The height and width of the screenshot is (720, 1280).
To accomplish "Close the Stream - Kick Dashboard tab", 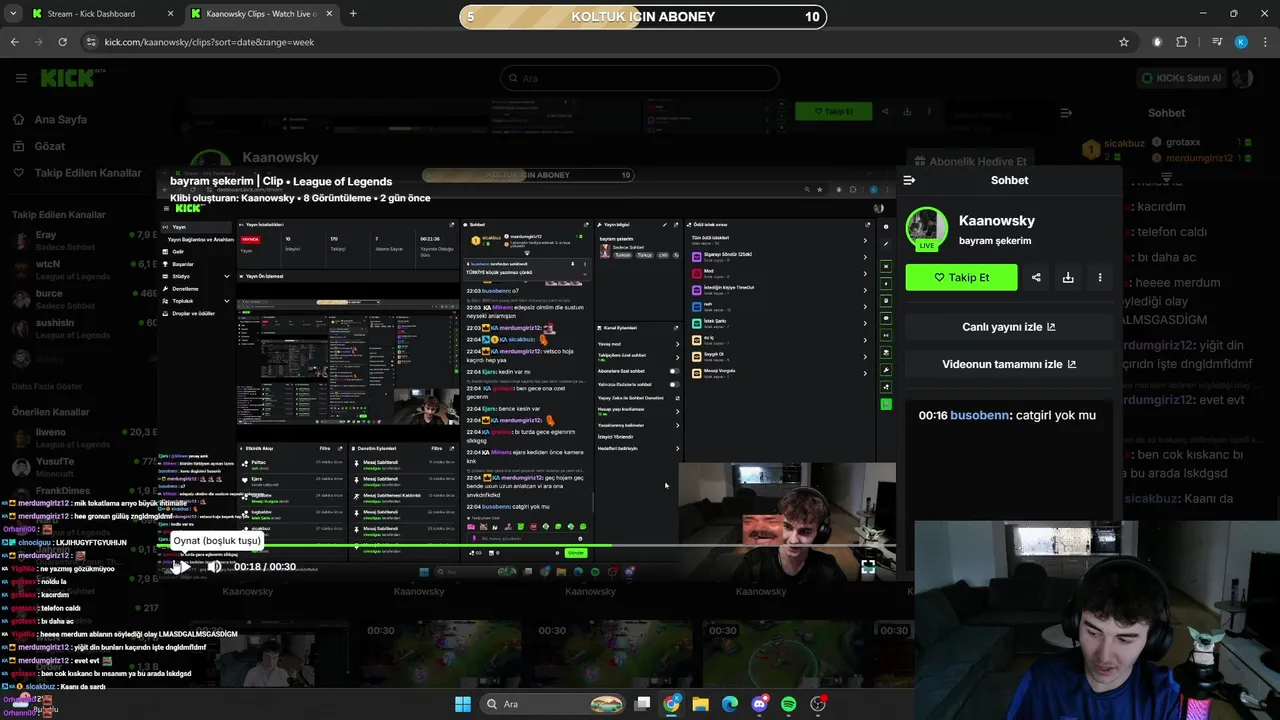I will (x=170, y=14).
